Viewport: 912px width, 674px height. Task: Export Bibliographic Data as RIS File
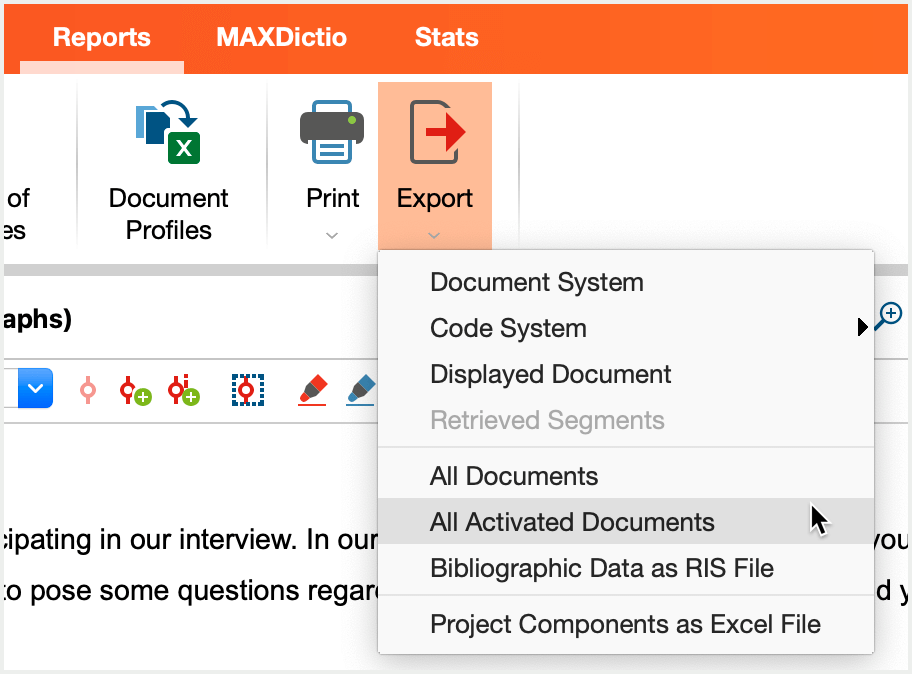coord(626,568)
